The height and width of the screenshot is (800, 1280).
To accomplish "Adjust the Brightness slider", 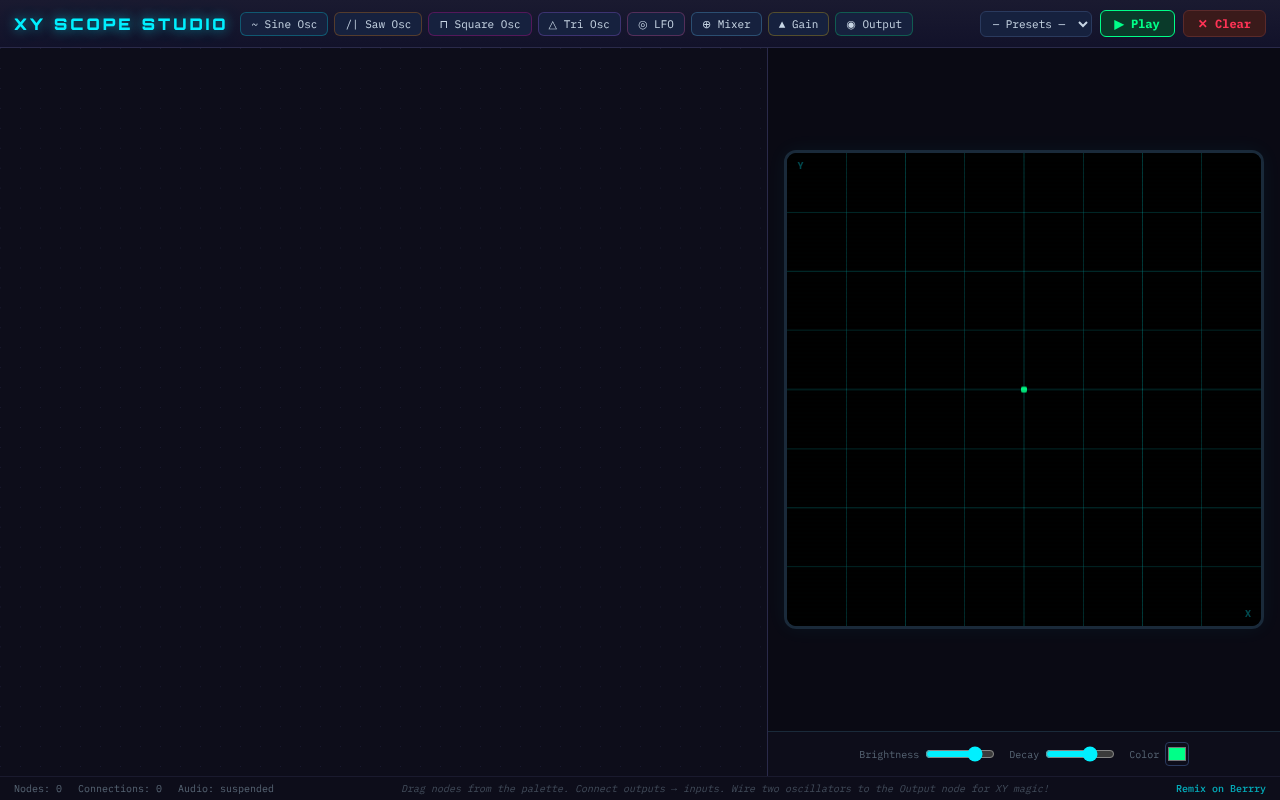I will tap(960, 754).
